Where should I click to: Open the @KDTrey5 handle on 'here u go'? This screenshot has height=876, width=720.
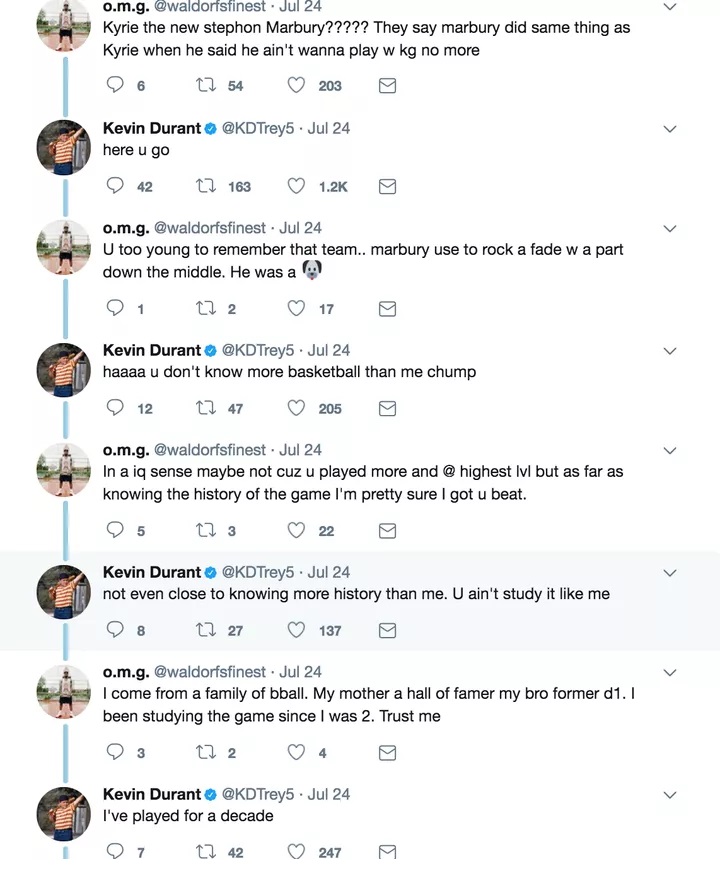click(257, 128)
